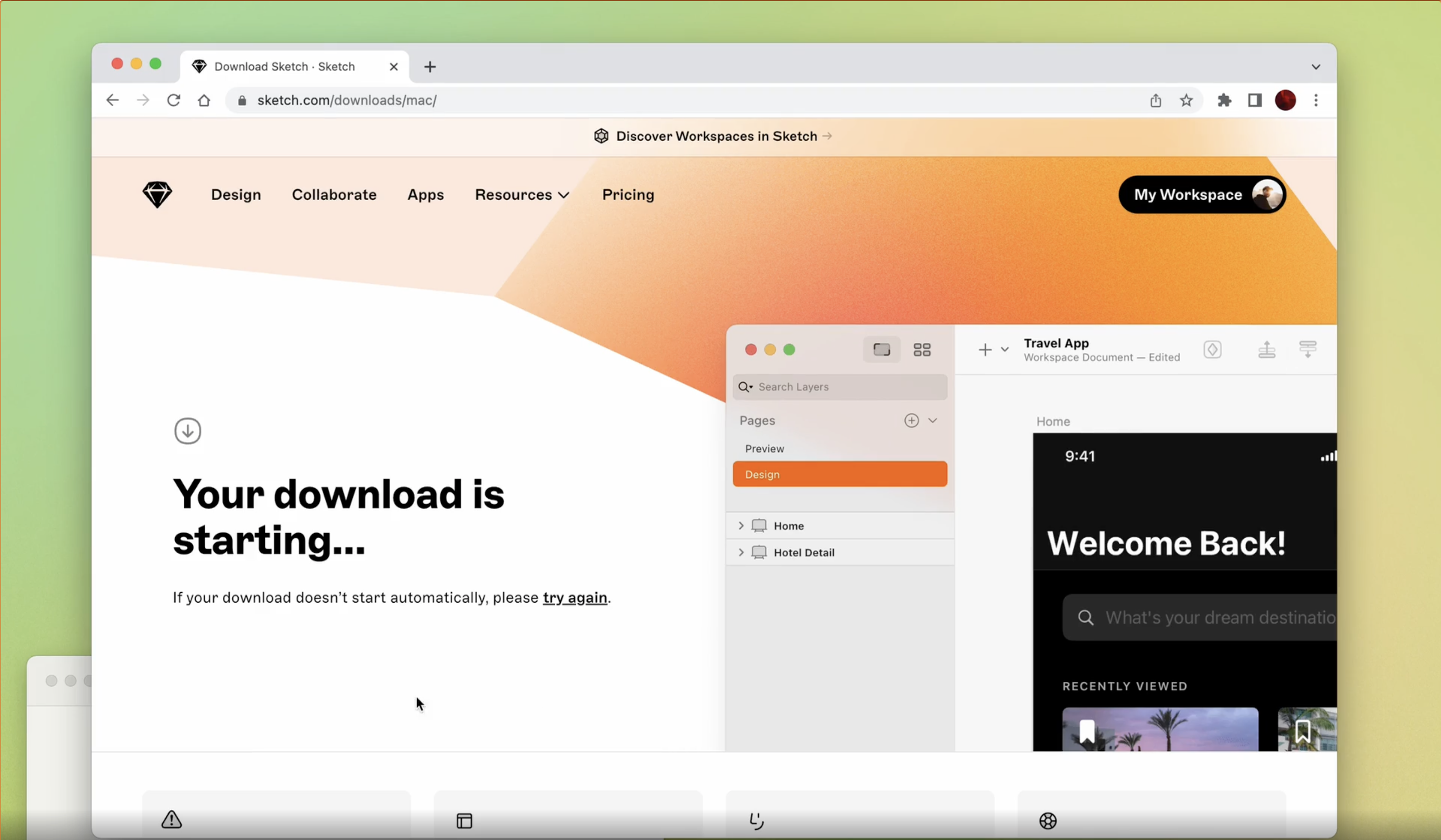Toggle the star/bookmark browser icon
Screen dimensions: 1441x840
click(x=1186, y=100)
